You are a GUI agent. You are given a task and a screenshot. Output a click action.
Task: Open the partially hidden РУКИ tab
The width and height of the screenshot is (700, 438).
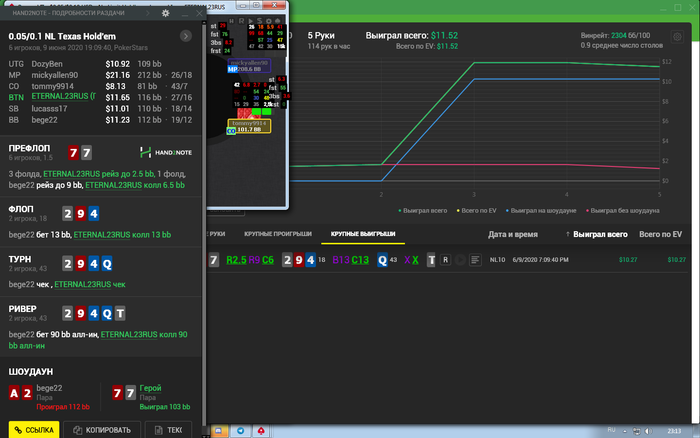tap(217, 234)
